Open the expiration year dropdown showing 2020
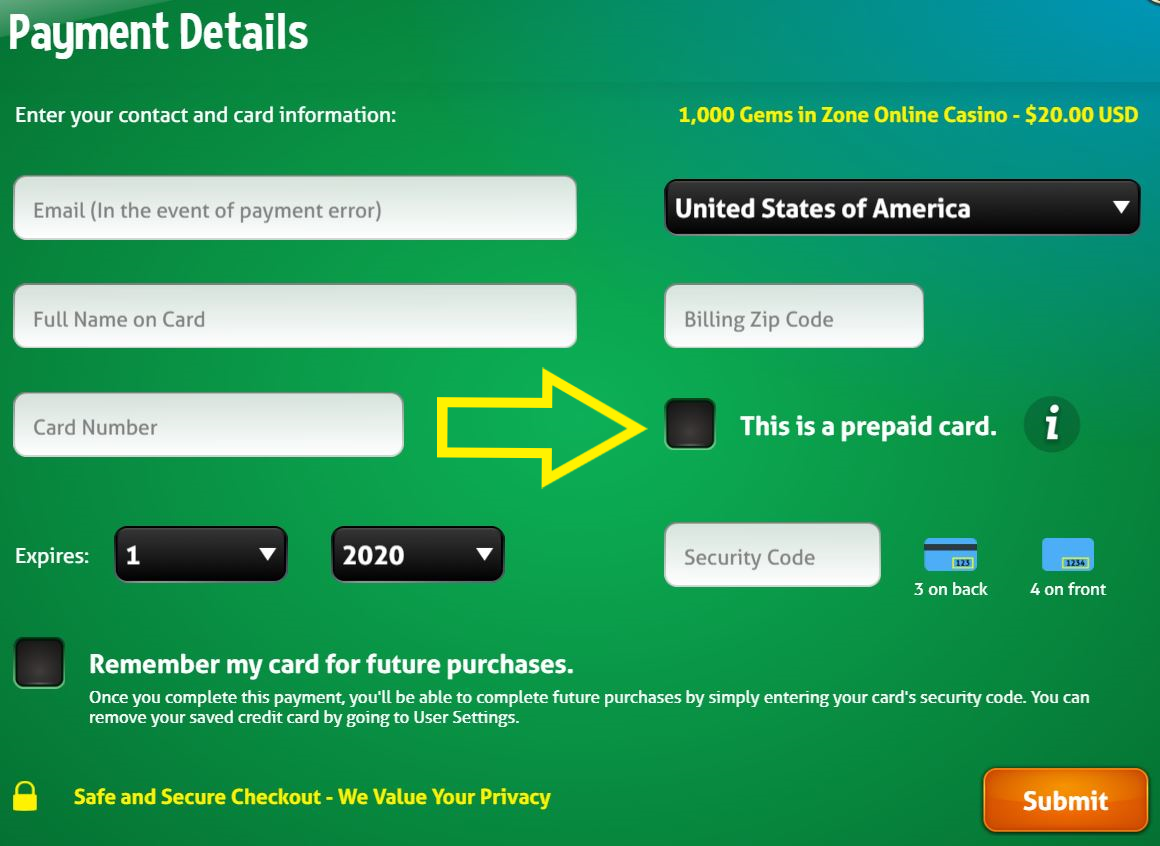 point(417,555)
